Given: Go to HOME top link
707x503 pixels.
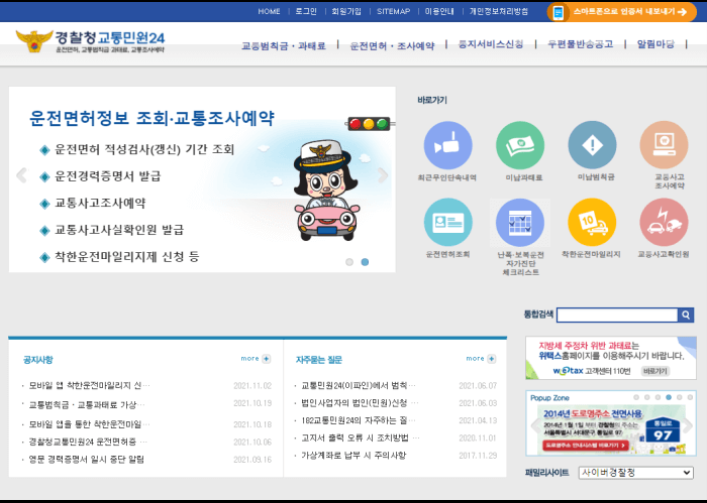Looking at the screenshot, I should tap(269, 11).
